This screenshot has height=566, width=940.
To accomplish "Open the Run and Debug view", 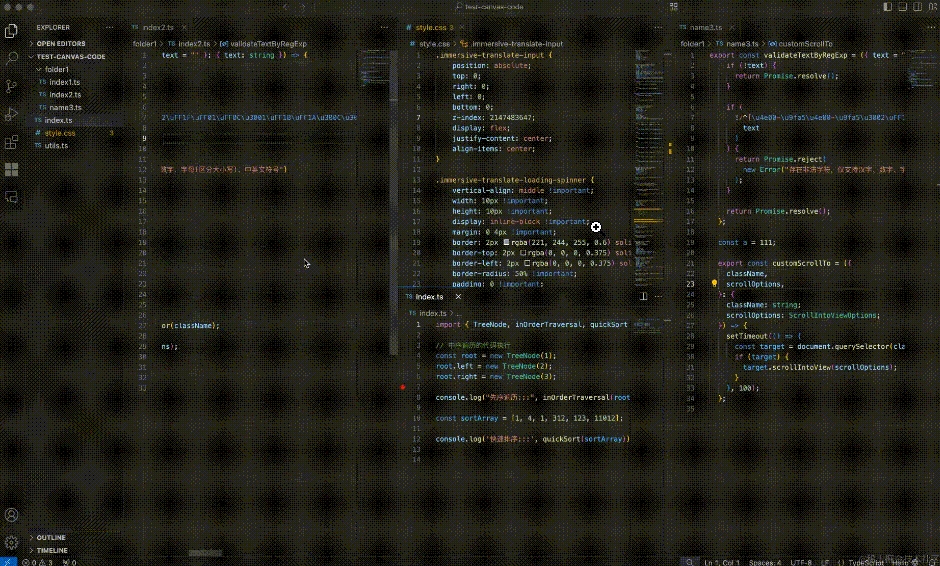I will point(11,114).
